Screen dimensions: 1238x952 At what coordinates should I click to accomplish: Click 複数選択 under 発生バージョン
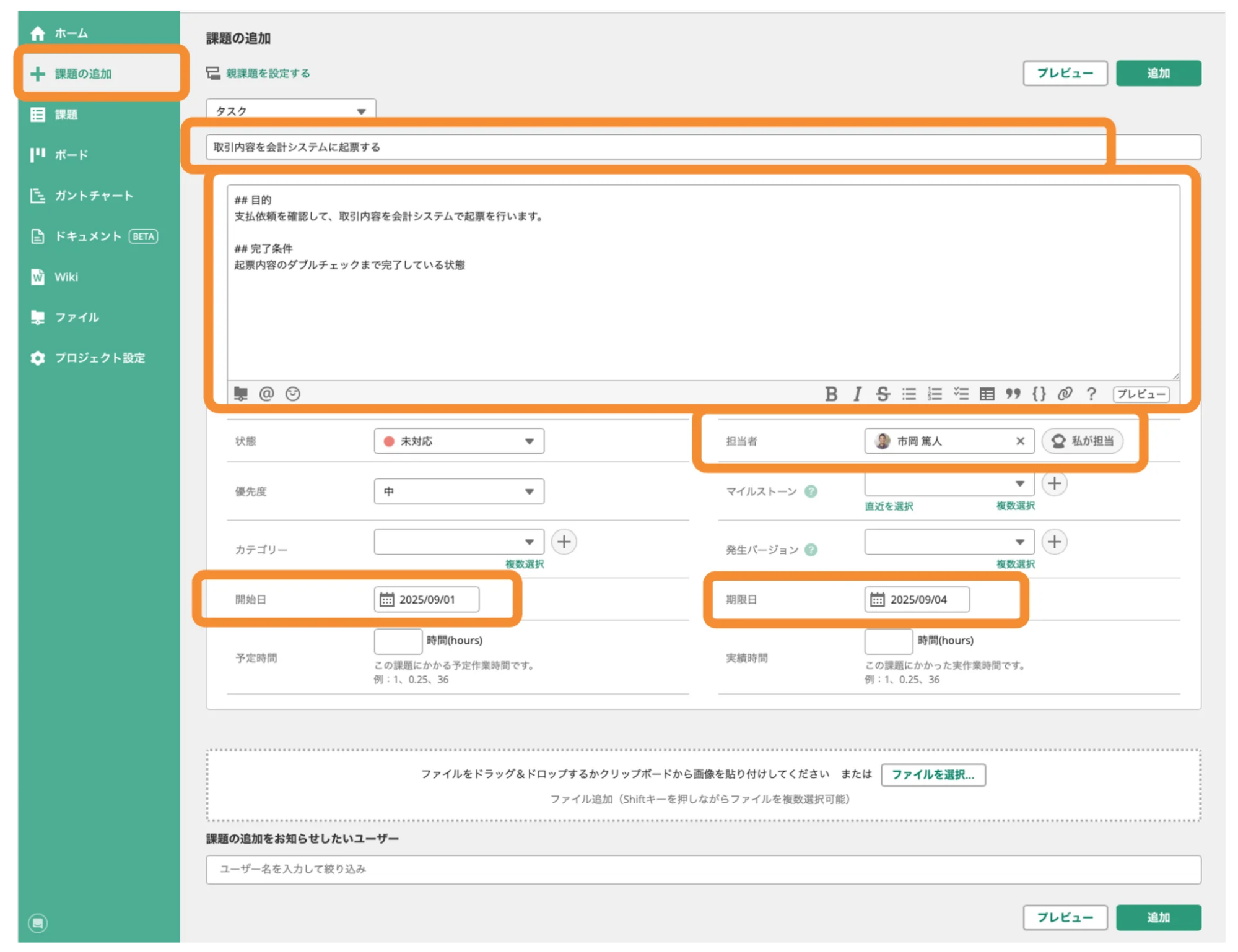click(x=1016, y=564)
